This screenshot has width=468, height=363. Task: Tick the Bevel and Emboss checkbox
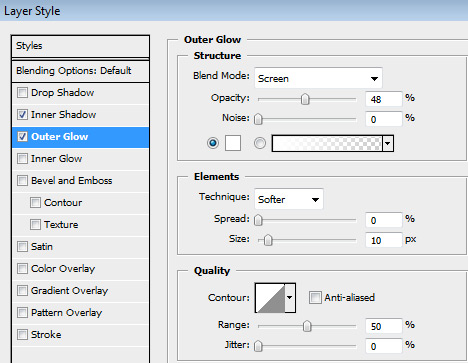click(x=22, y=180)
